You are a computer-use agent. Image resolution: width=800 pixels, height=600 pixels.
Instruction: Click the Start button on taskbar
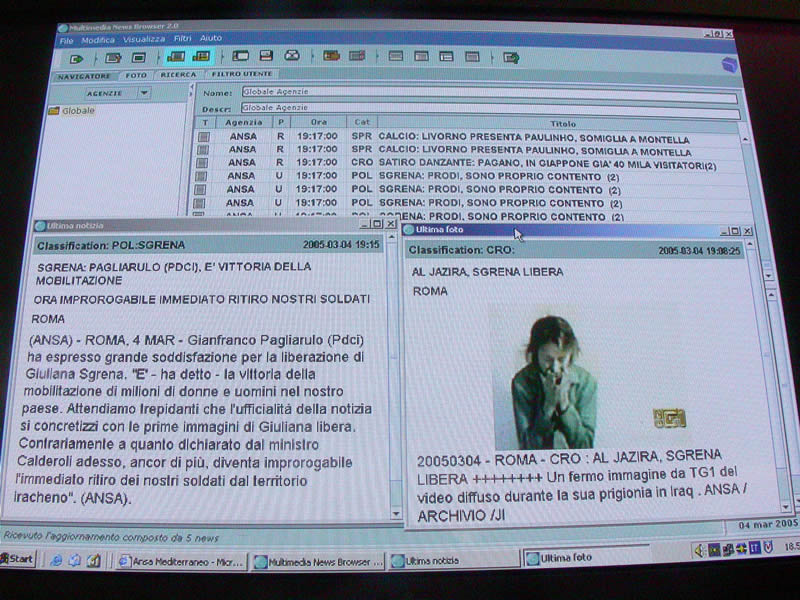click(x=17, y=559)
